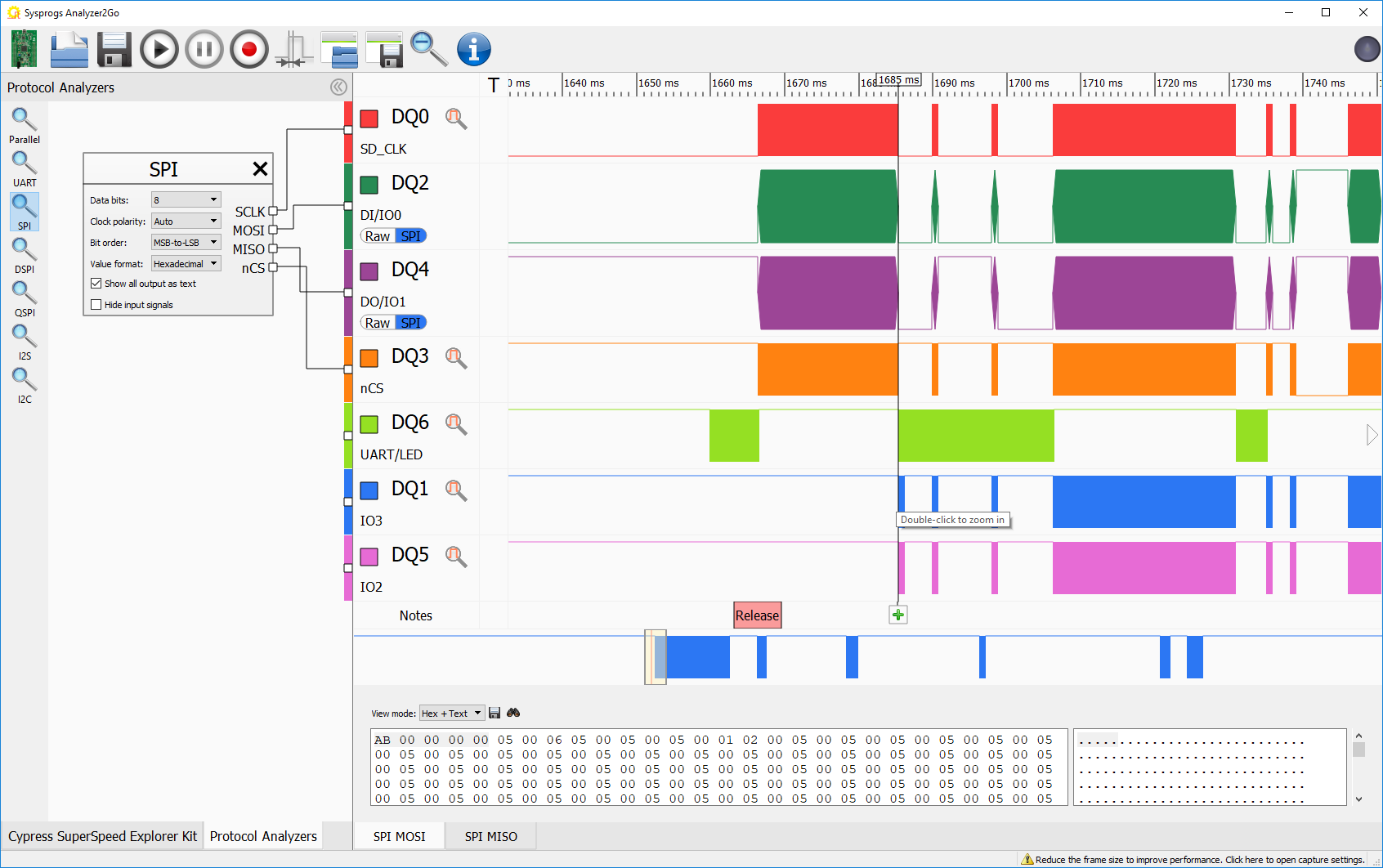The image size is (1383, 868).
Task: Close the SPI analyzer box
Action: 260,168
